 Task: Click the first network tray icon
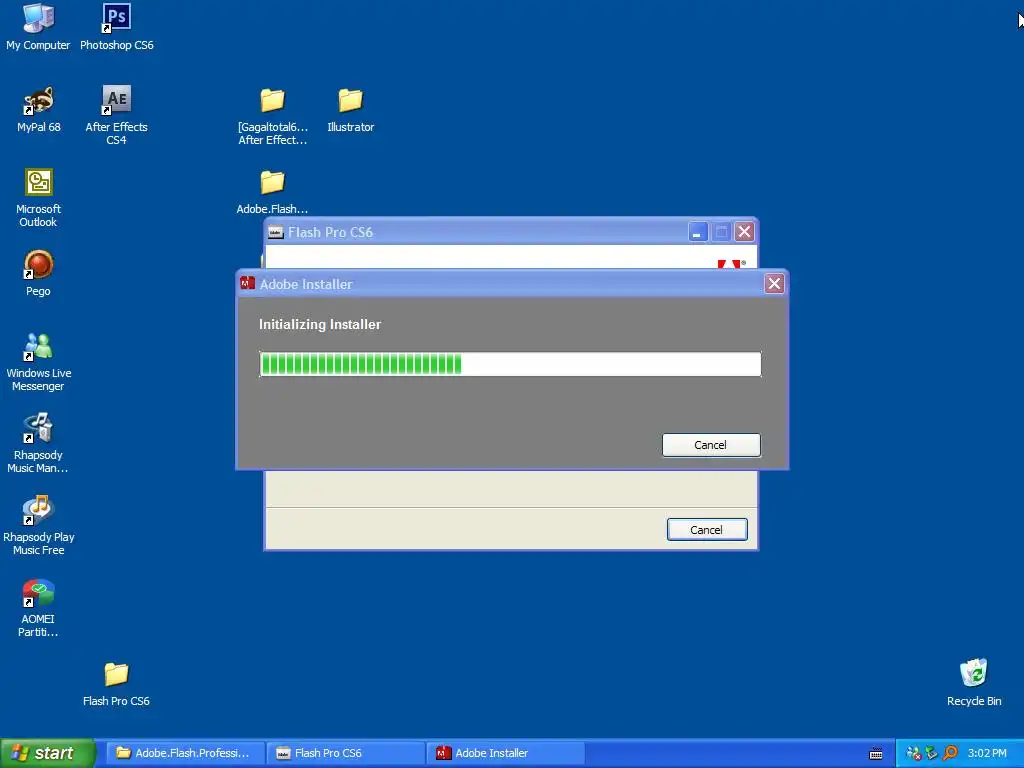pos(914,753)
